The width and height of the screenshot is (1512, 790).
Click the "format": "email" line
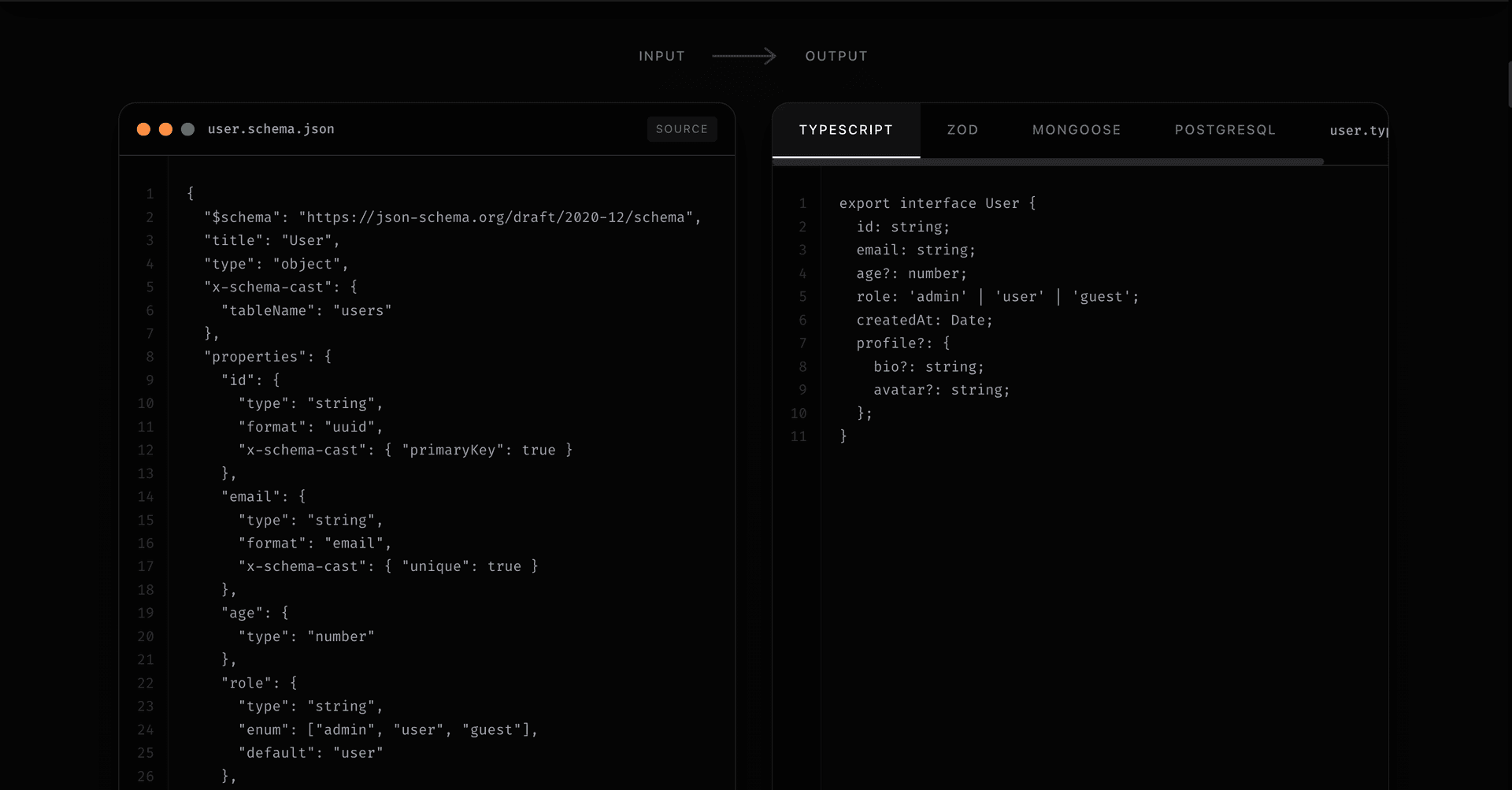[315, 543]
